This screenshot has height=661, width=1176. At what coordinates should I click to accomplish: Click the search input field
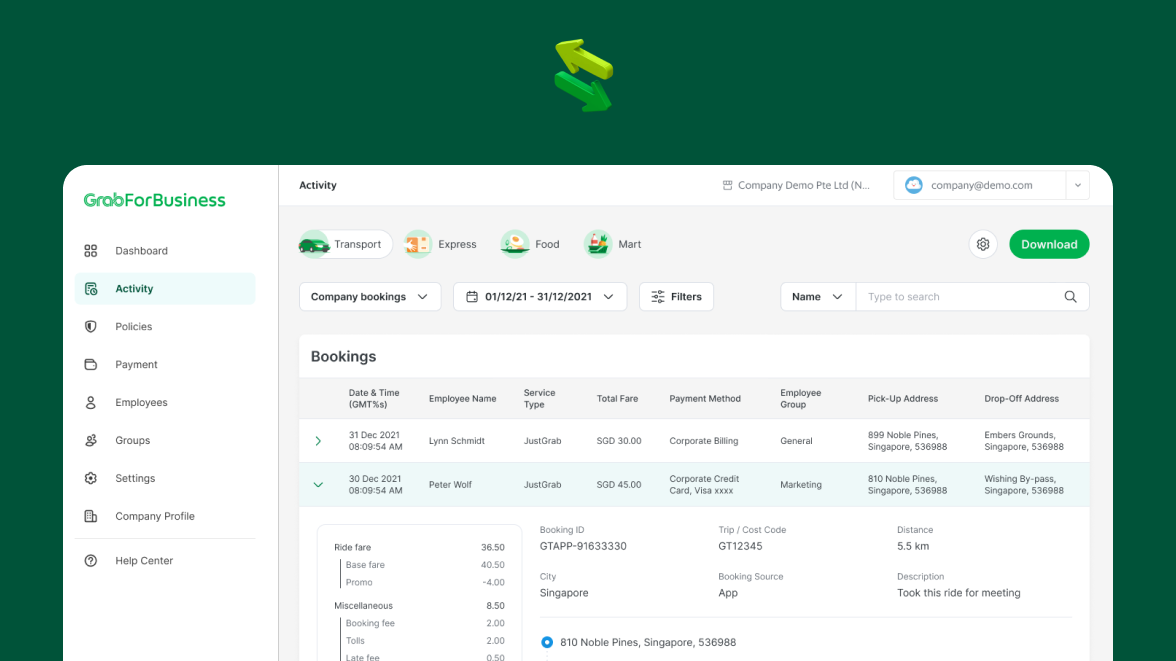960,296
